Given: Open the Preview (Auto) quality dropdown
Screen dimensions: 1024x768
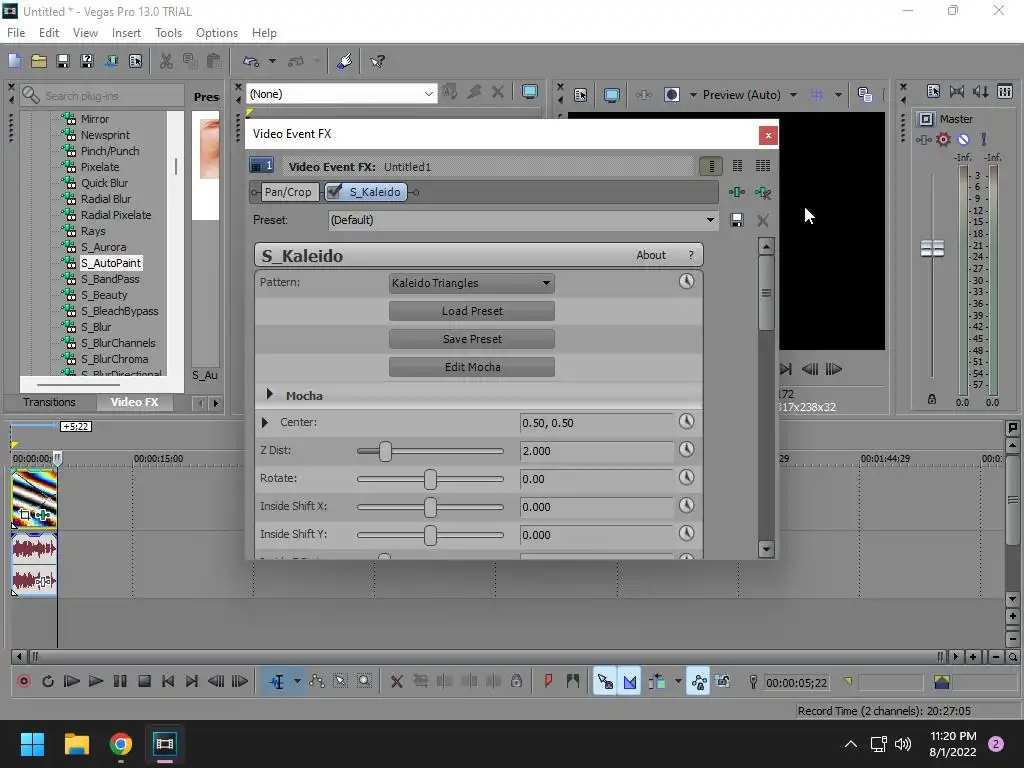Looking at the screenshot, I should 793,95.
